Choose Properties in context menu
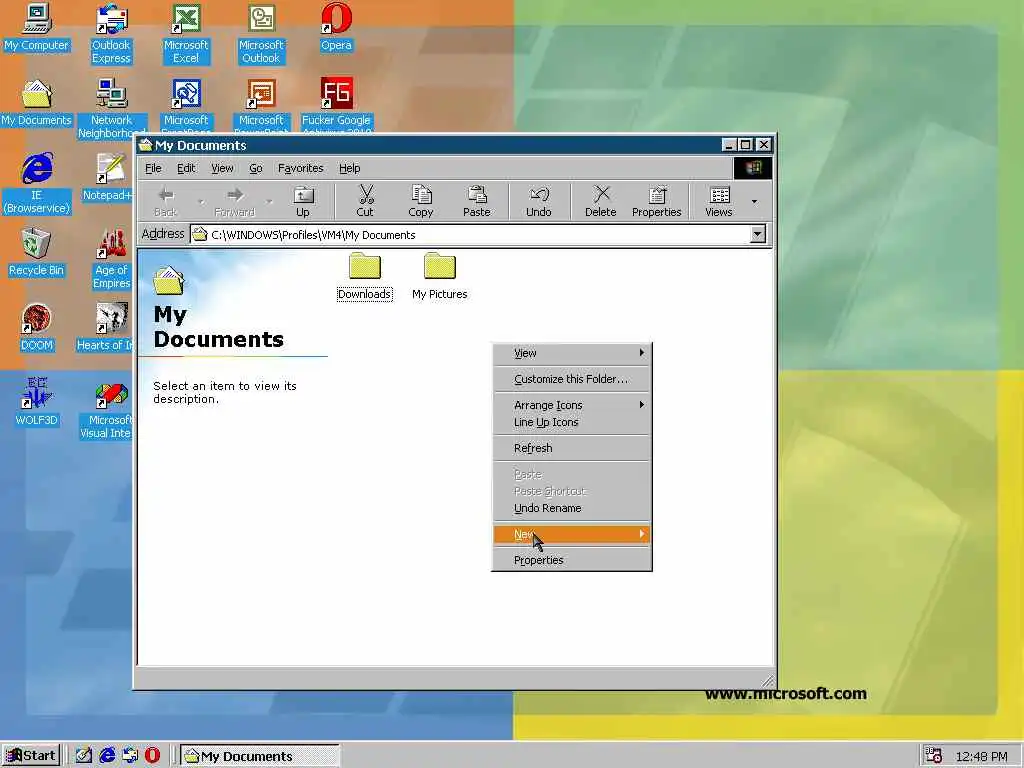 coord(571,560)
